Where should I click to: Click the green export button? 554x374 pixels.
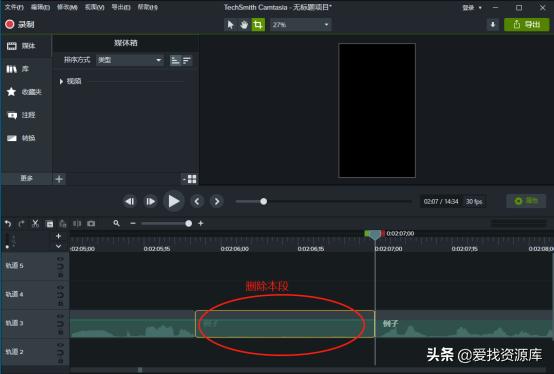(x=526, y=25)
